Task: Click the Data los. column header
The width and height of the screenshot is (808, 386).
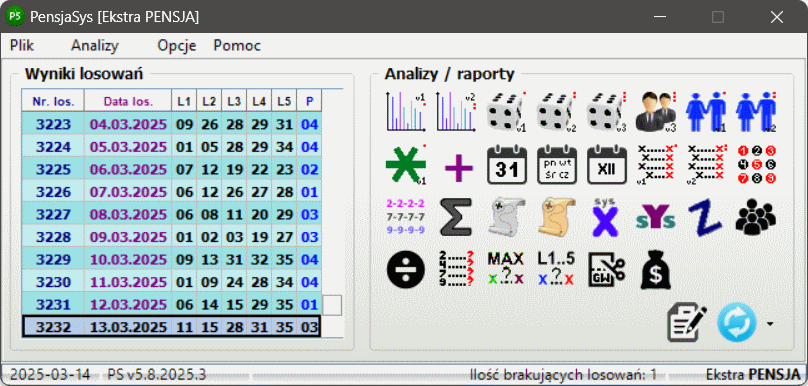Action: (128, 101)
